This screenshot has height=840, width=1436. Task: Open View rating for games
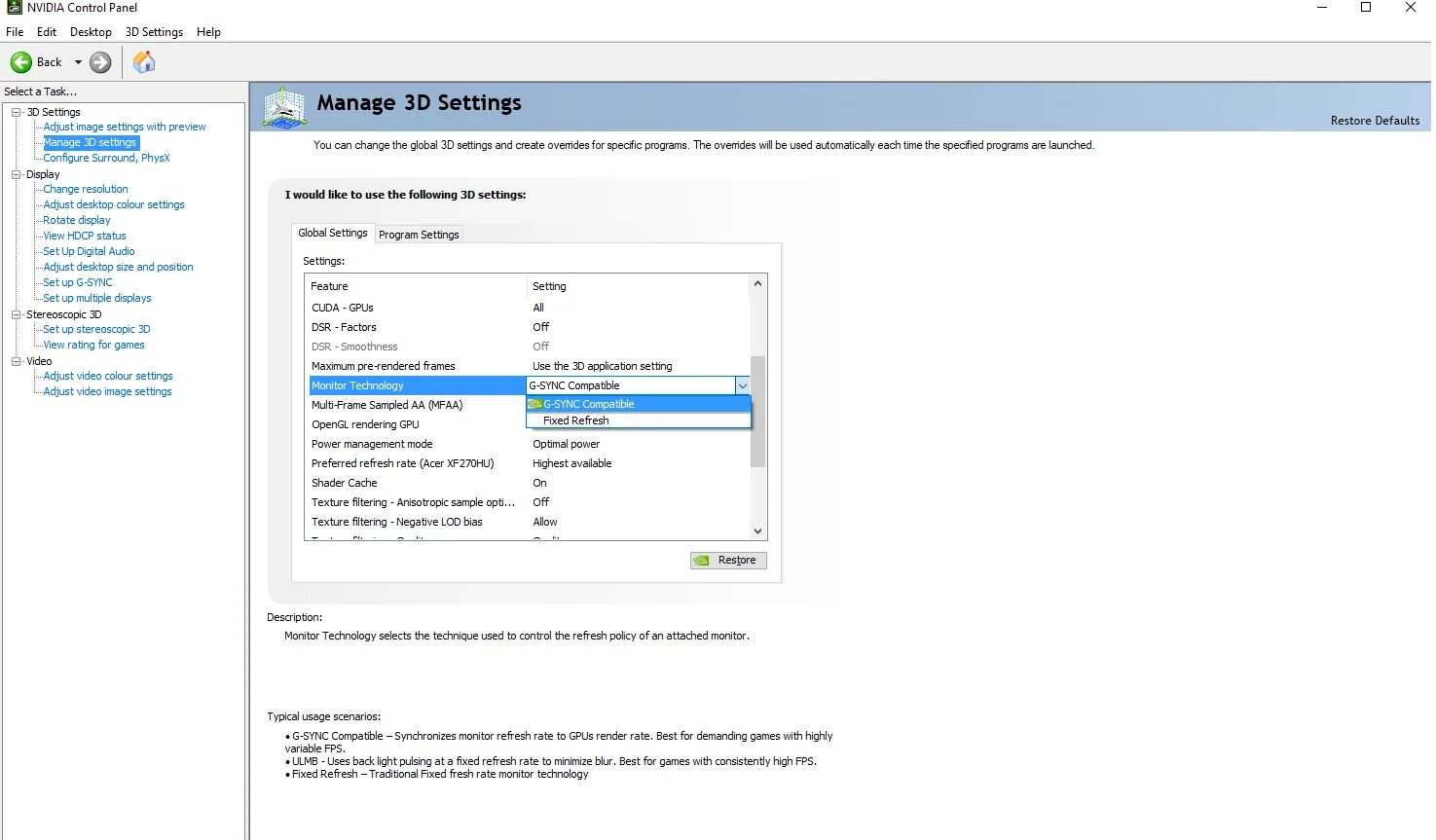point(93,345)
